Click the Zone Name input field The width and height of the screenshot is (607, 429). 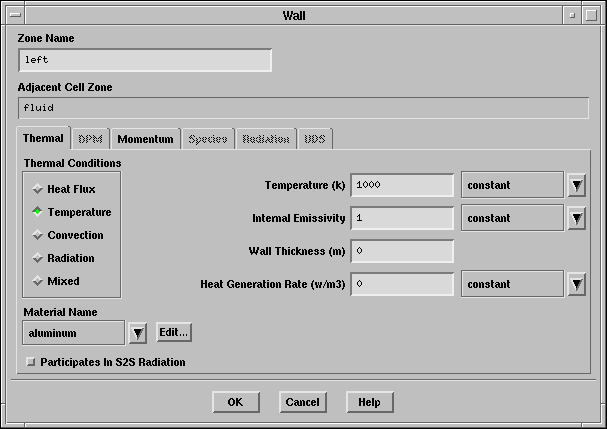coord(145,60)
